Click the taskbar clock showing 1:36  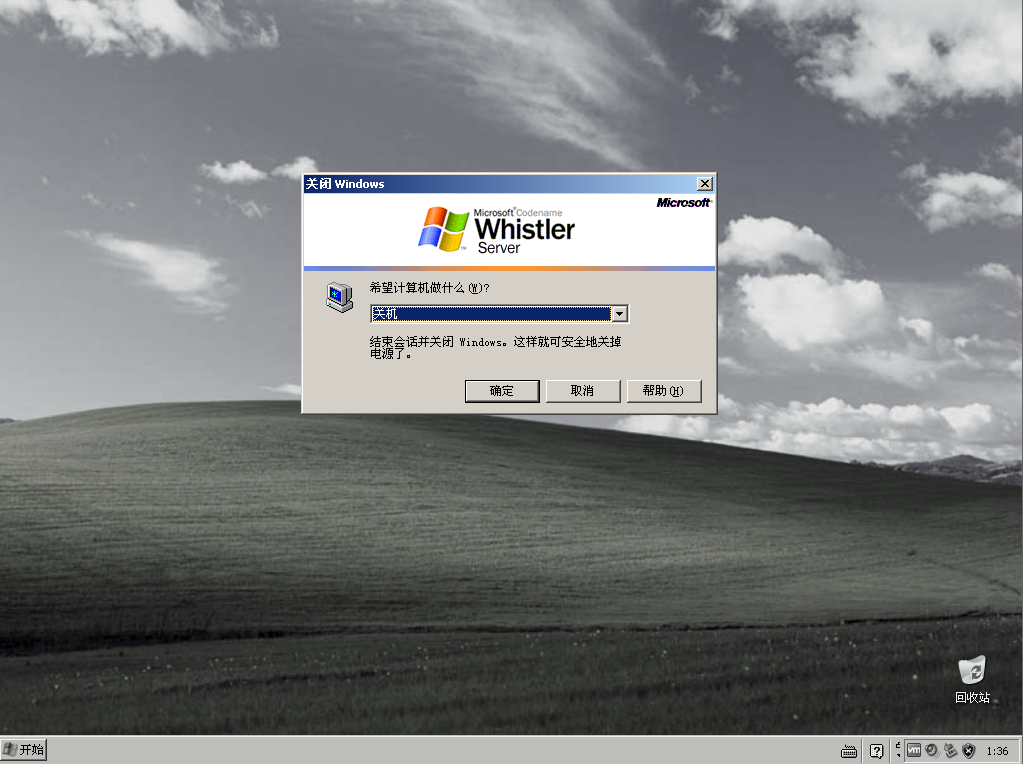998,750
